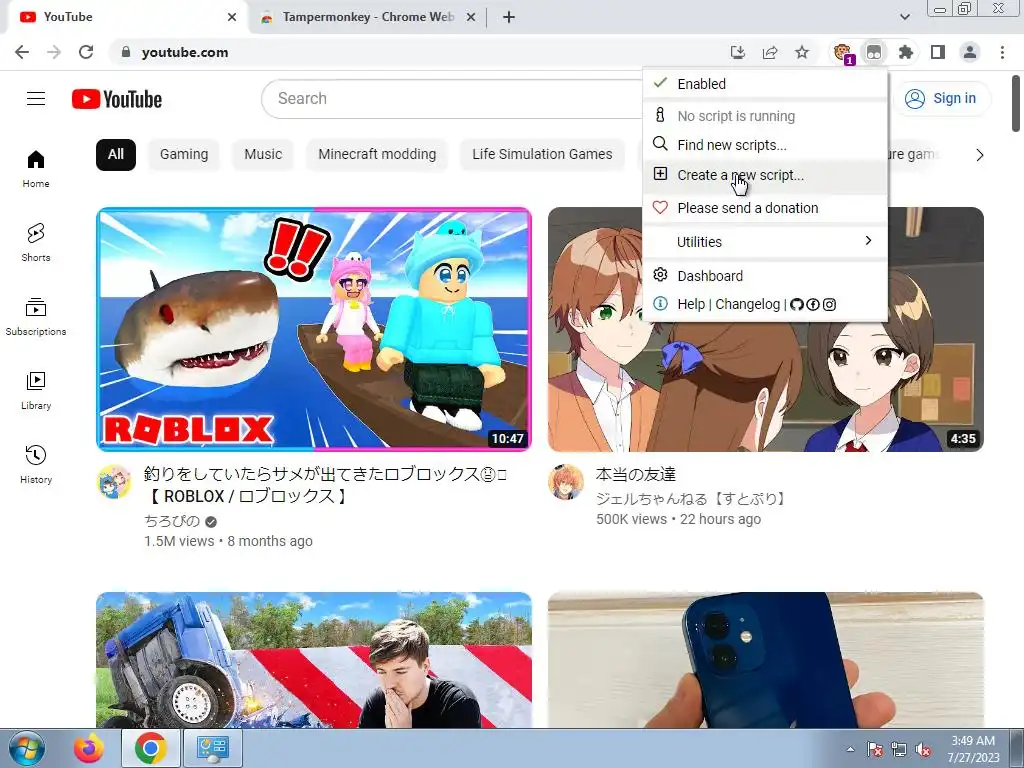Open Tampermonkey Facebook icon link
Screen dimensions: 1024x768
(812, 304)
